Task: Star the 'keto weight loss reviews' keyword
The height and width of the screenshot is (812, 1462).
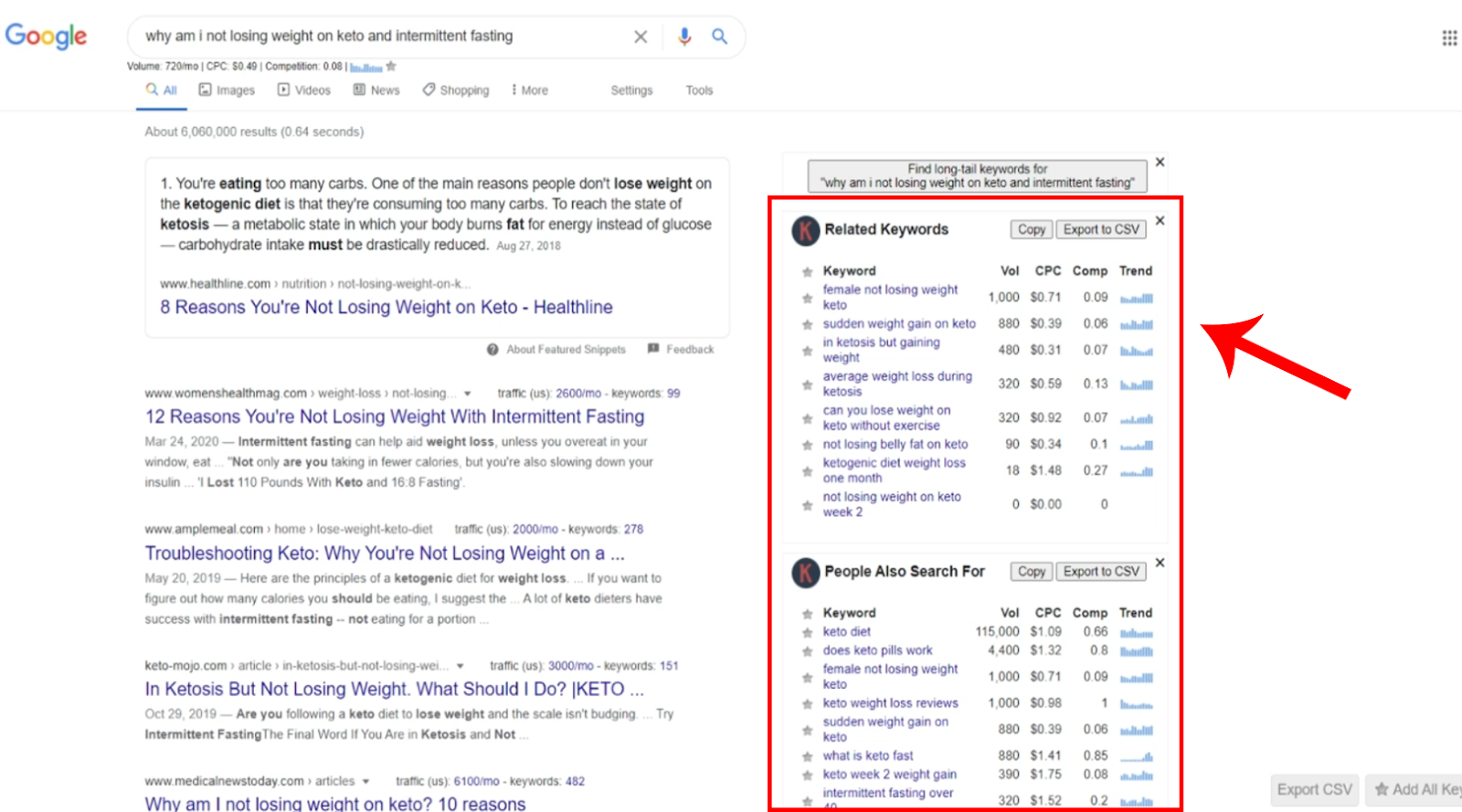Action: pos(807,704)
